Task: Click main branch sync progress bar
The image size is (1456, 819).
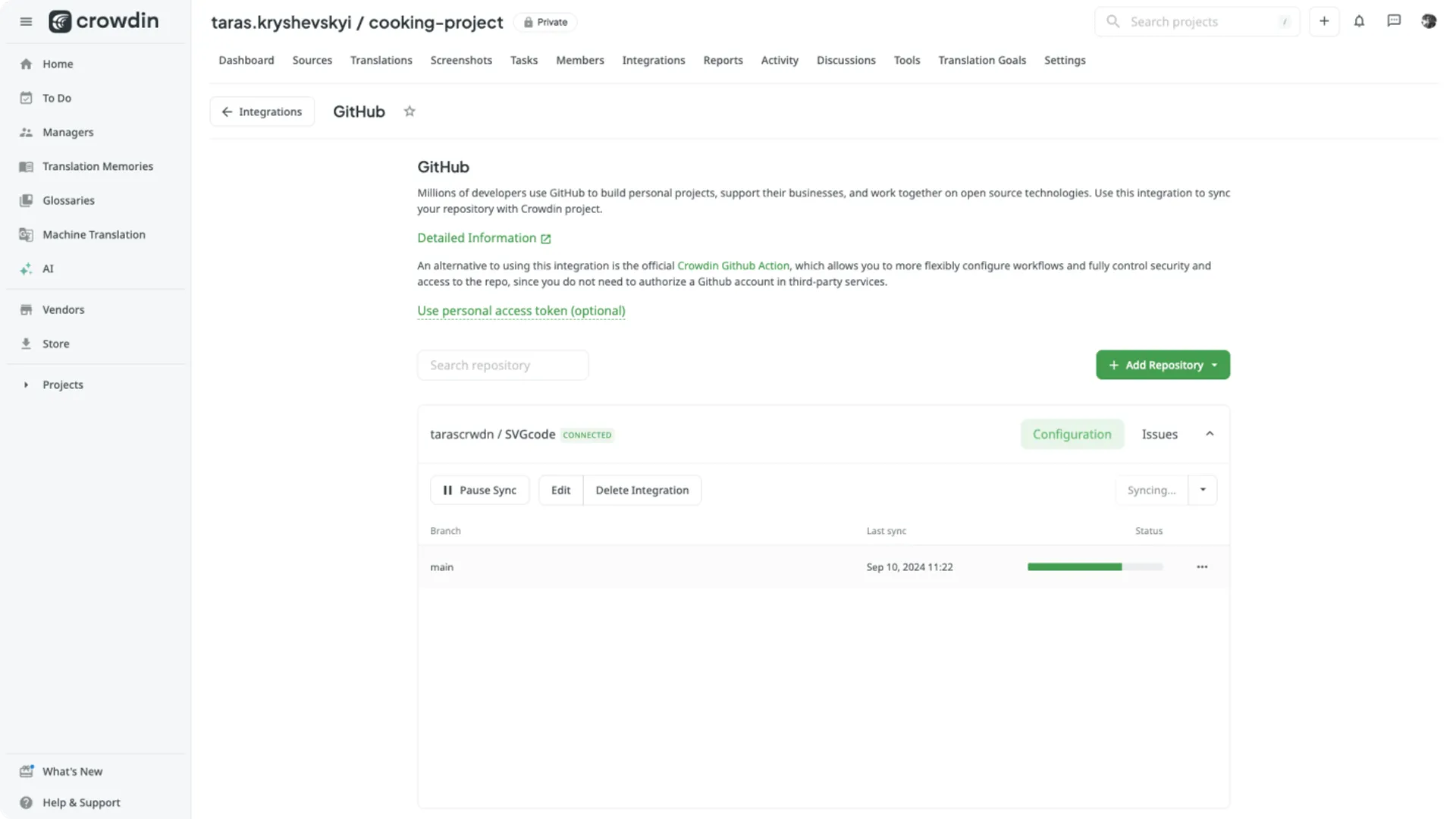Action: [x=1095, y=566]
